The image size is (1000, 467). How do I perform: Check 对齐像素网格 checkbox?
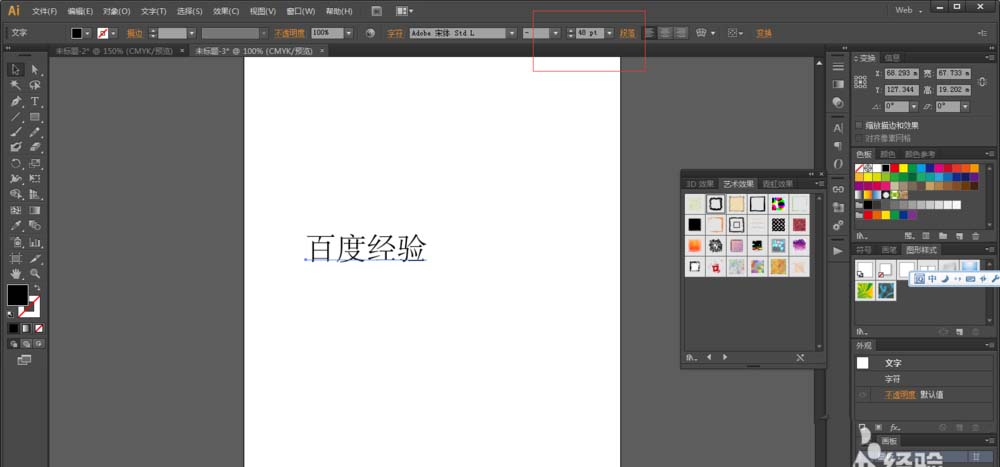tap(859, 138)
